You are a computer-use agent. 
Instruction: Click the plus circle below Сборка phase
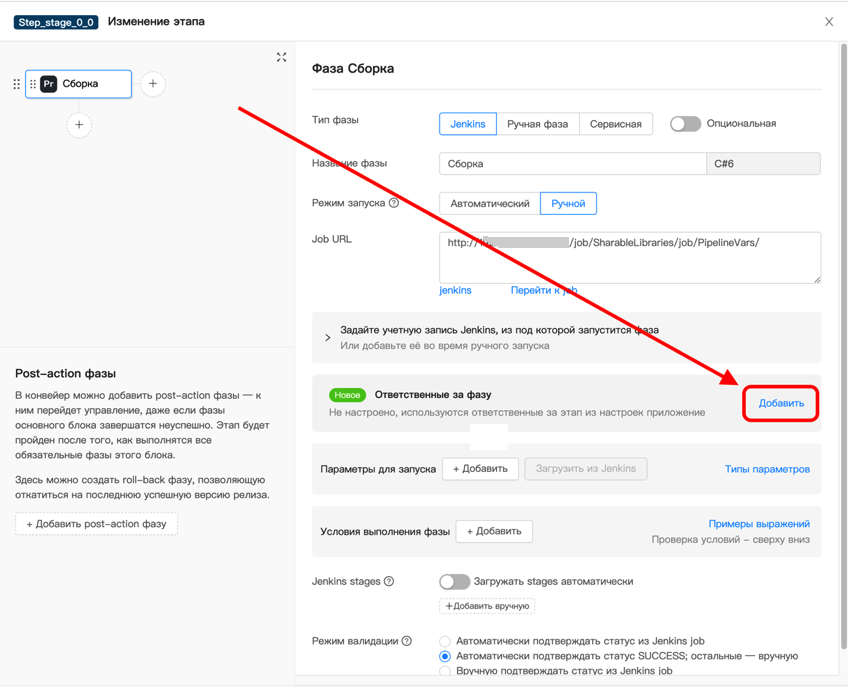(79, 125)
